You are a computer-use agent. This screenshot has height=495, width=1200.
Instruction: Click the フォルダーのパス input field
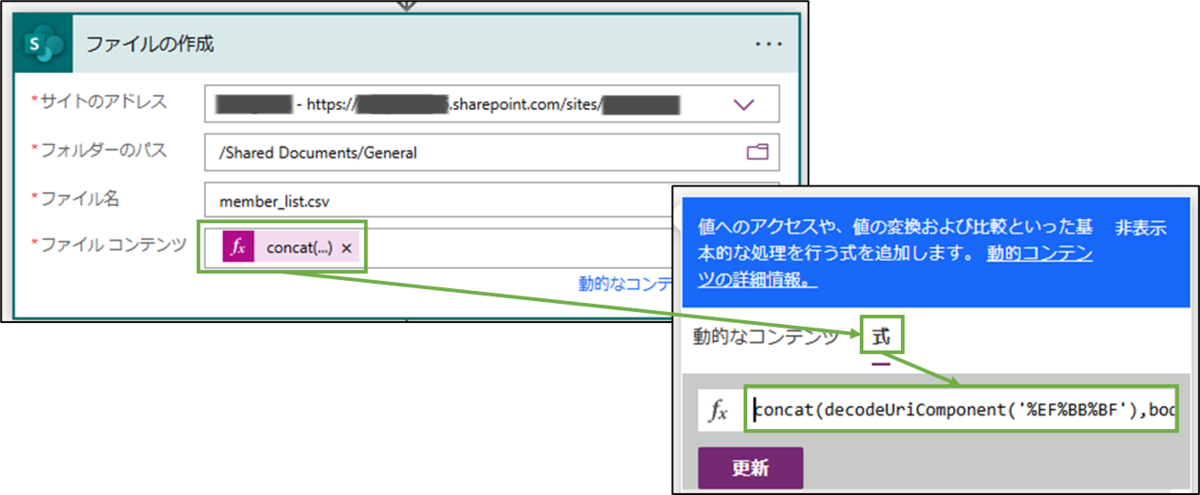(491, 152)
